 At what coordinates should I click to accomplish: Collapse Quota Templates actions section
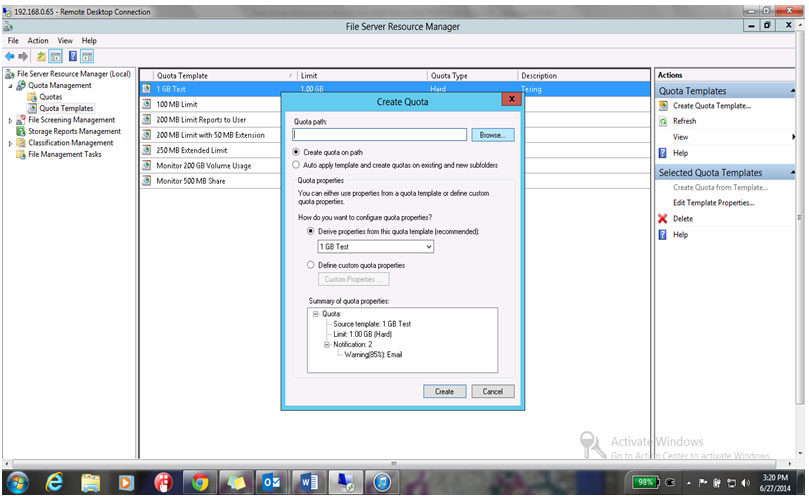click(x=792, y=91)
